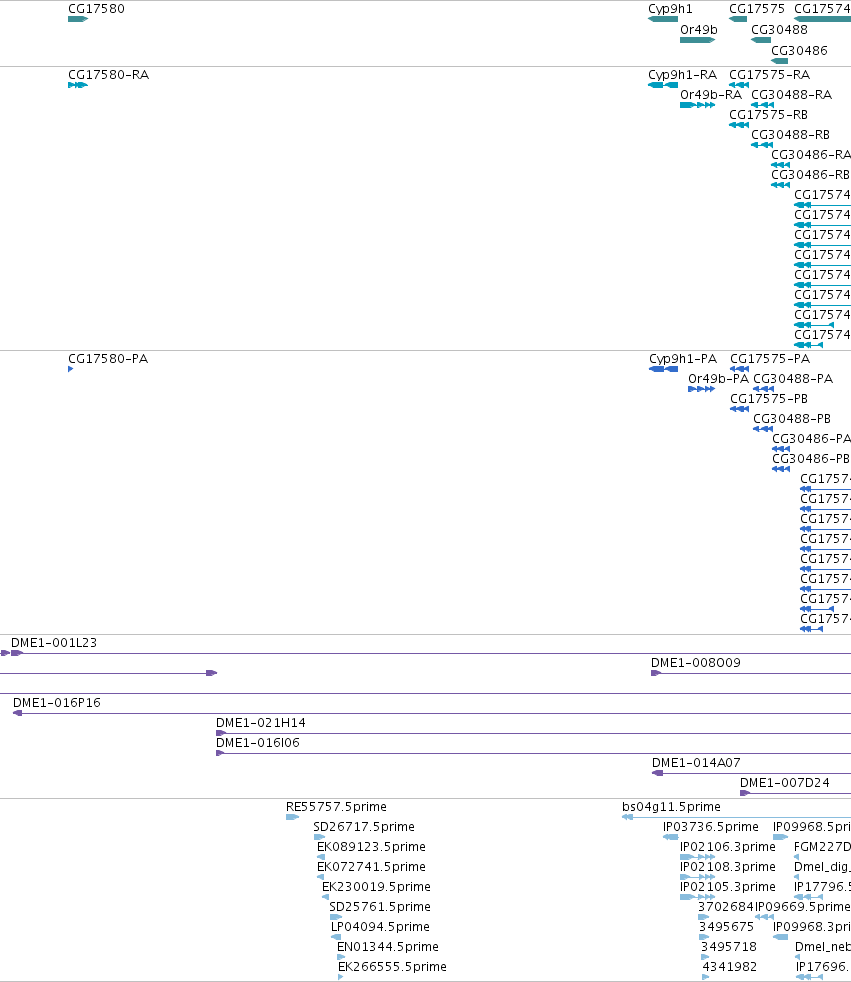851x982 pixels.
Task: Click the 3495675 sequence label
Action: [726, 927]
